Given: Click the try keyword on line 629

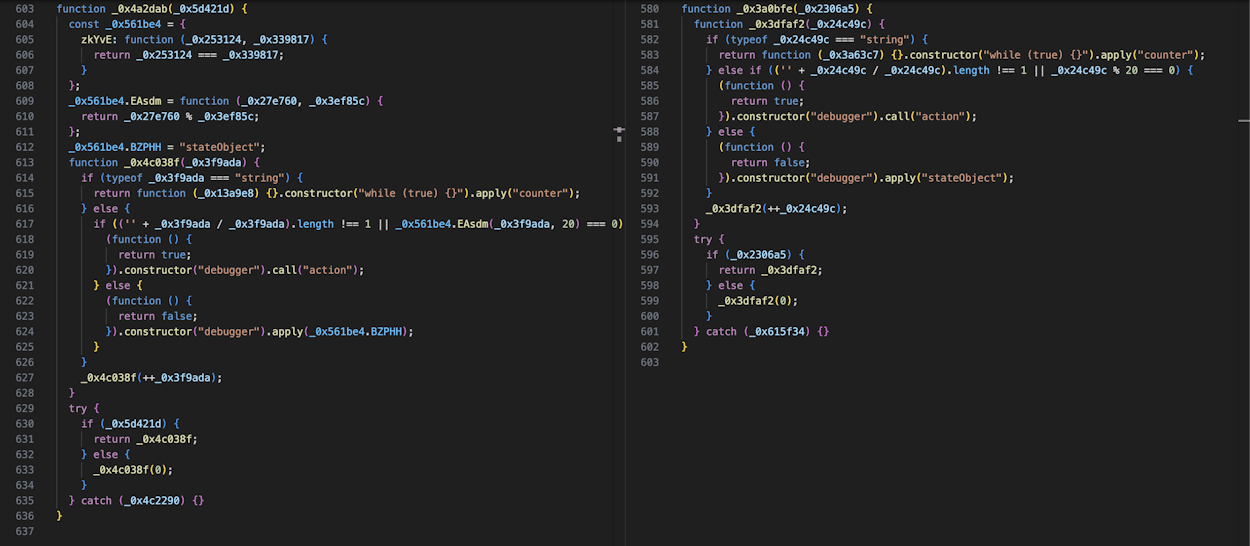Looking at the screenshot, I should [78, 408].
